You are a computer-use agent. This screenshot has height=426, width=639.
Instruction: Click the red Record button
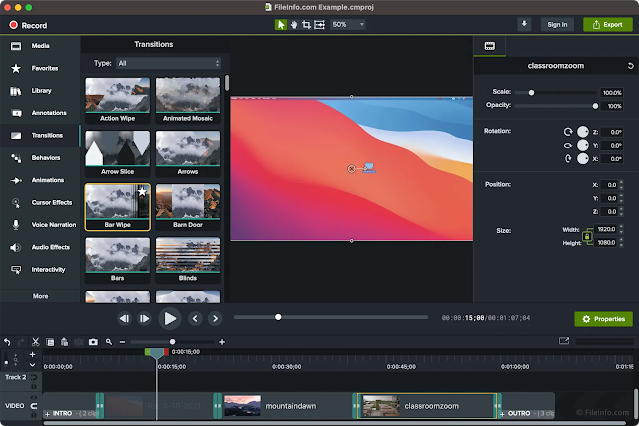[x=28, y=25]
